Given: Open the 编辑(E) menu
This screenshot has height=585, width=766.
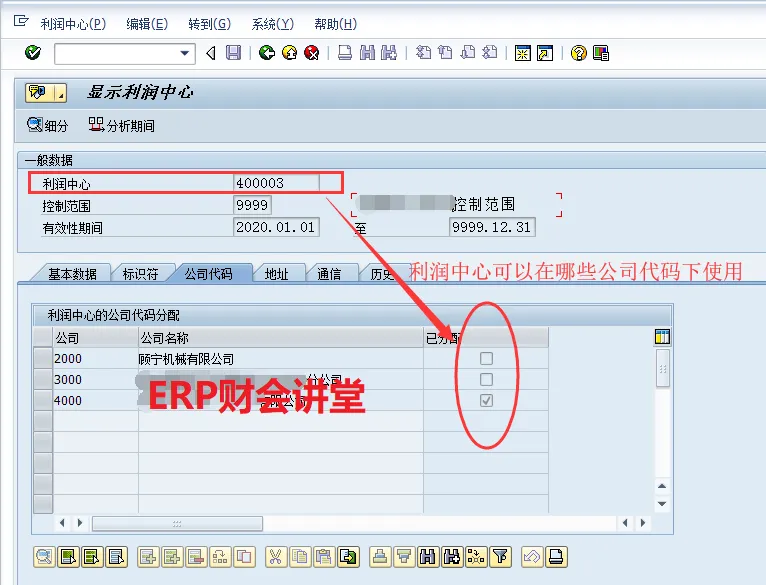Looking at the screenshot, I should 147,24.
